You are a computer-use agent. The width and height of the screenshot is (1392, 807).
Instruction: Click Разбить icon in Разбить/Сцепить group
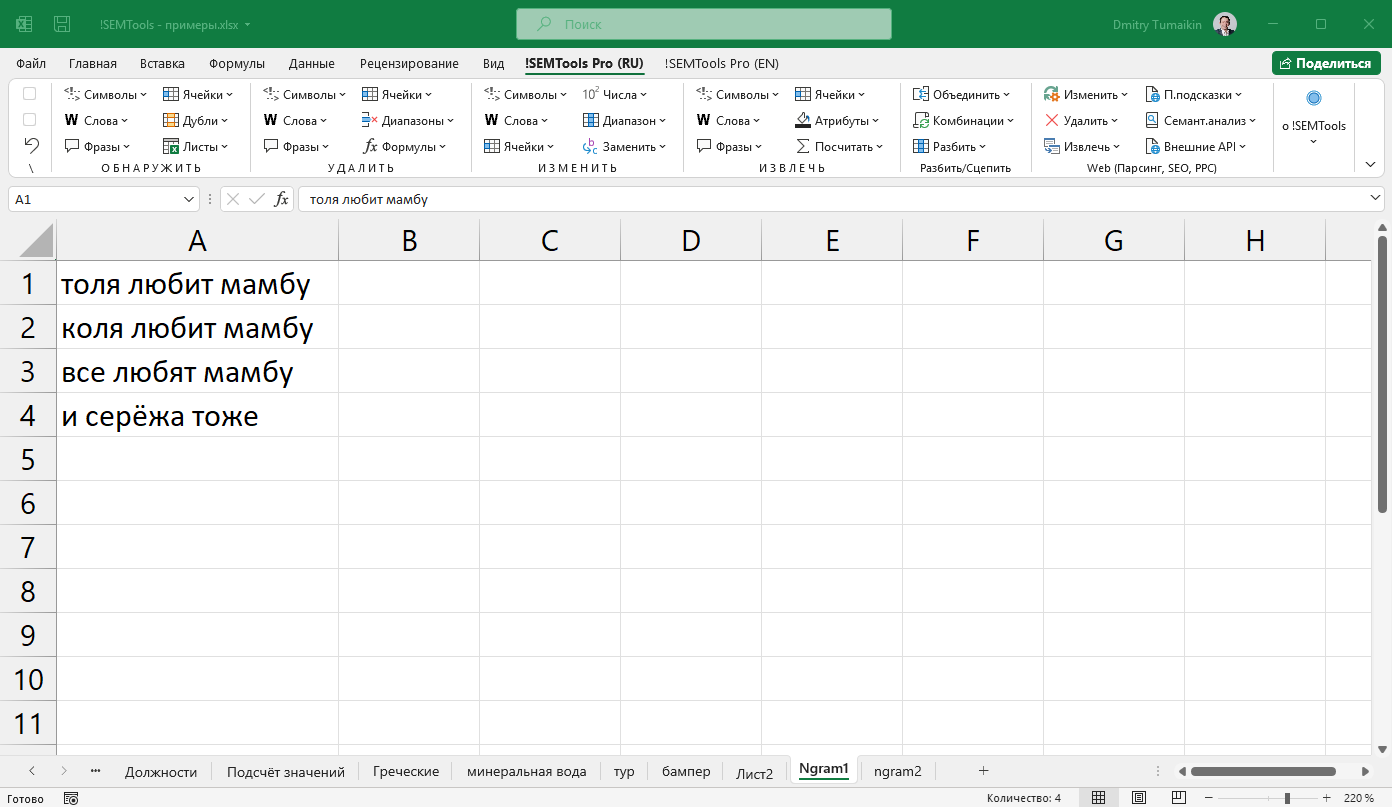point(921,147)
